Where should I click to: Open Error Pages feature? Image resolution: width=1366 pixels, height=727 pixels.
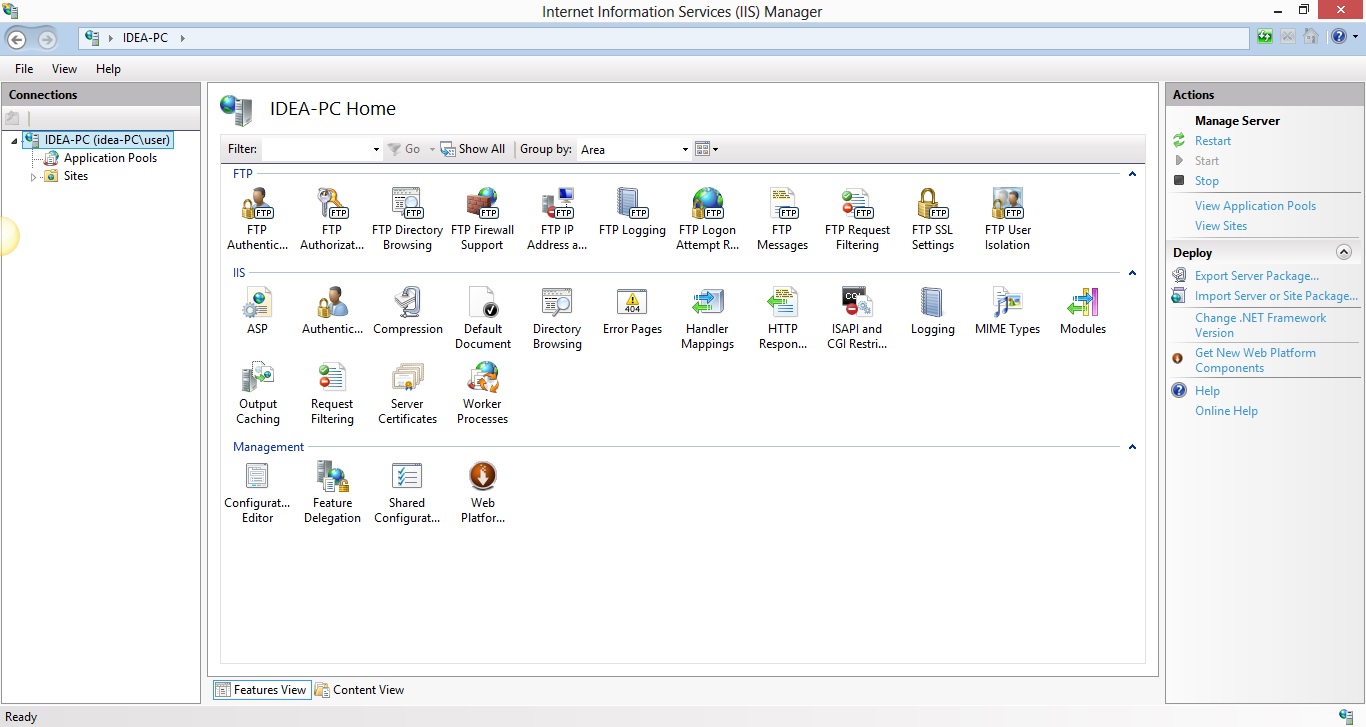coord(632,311)
